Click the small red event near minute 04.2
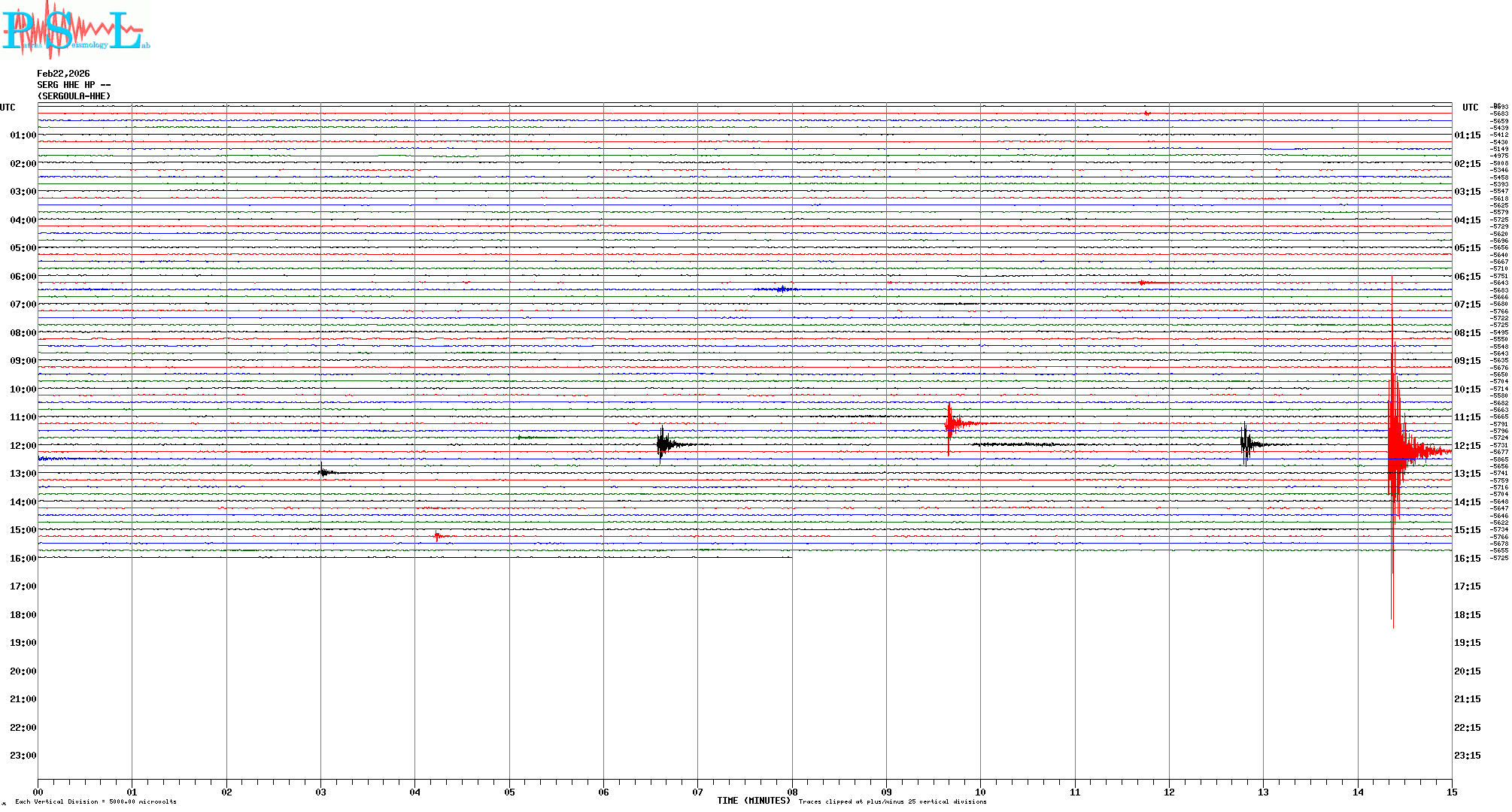The height and width of the screenshot is (812, 1512). (438, 536)
